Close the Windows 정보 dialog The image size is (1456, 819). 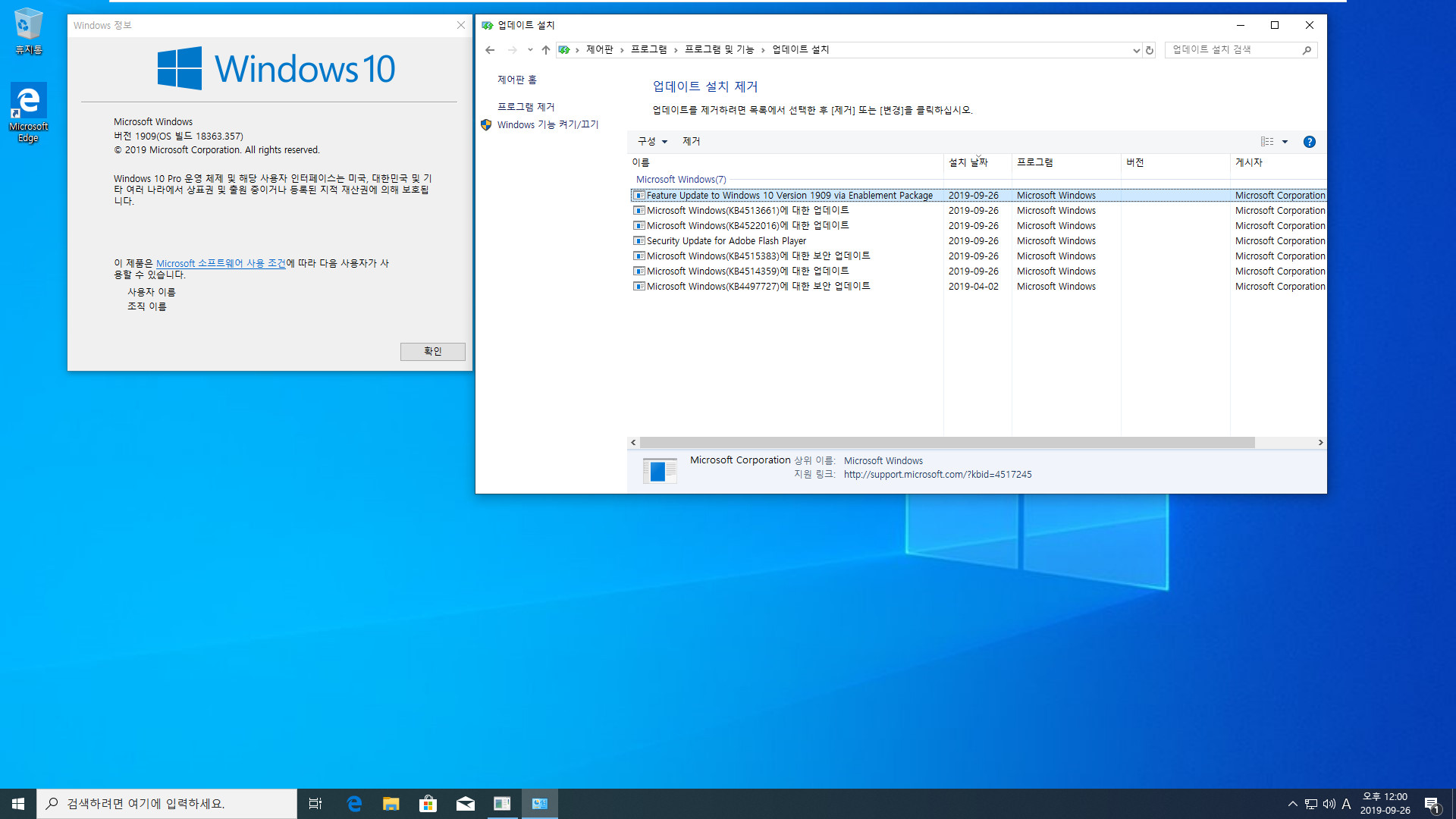461,25
